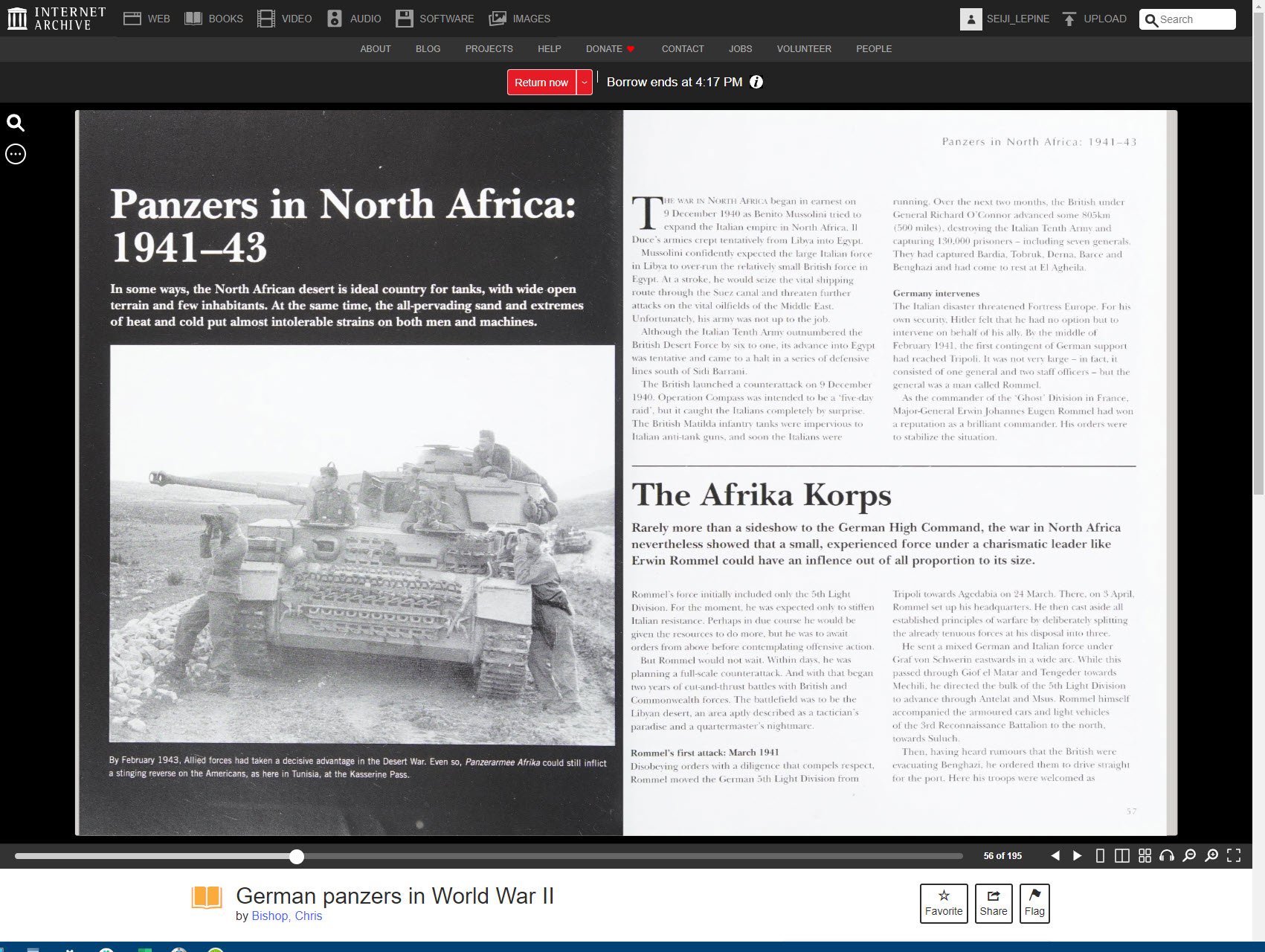Open the book text search icon
Image resolution: width=1265 pixels, height=952 pixels.
tap(16, 123)
